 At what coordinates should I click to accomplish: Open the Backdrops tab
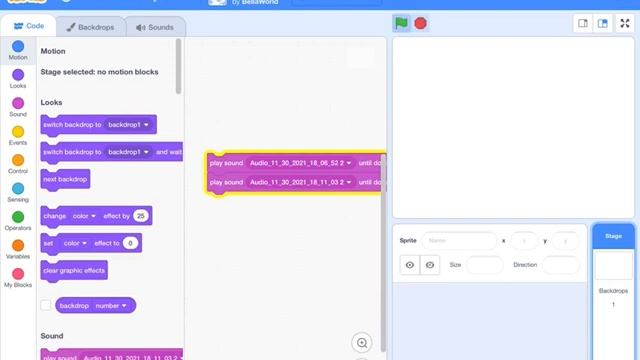[91, 27]
